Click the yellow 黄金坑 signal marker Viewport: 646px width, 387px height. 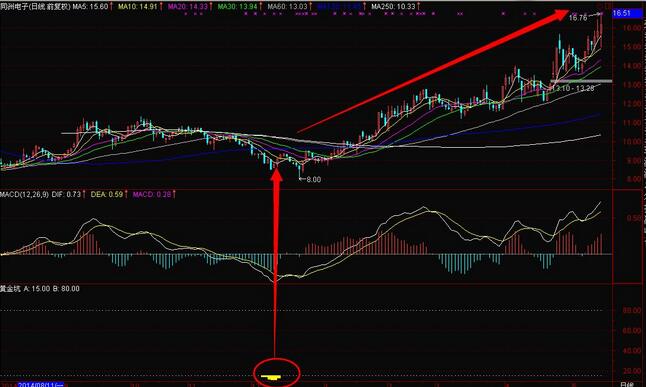click(x=272, y=377)
